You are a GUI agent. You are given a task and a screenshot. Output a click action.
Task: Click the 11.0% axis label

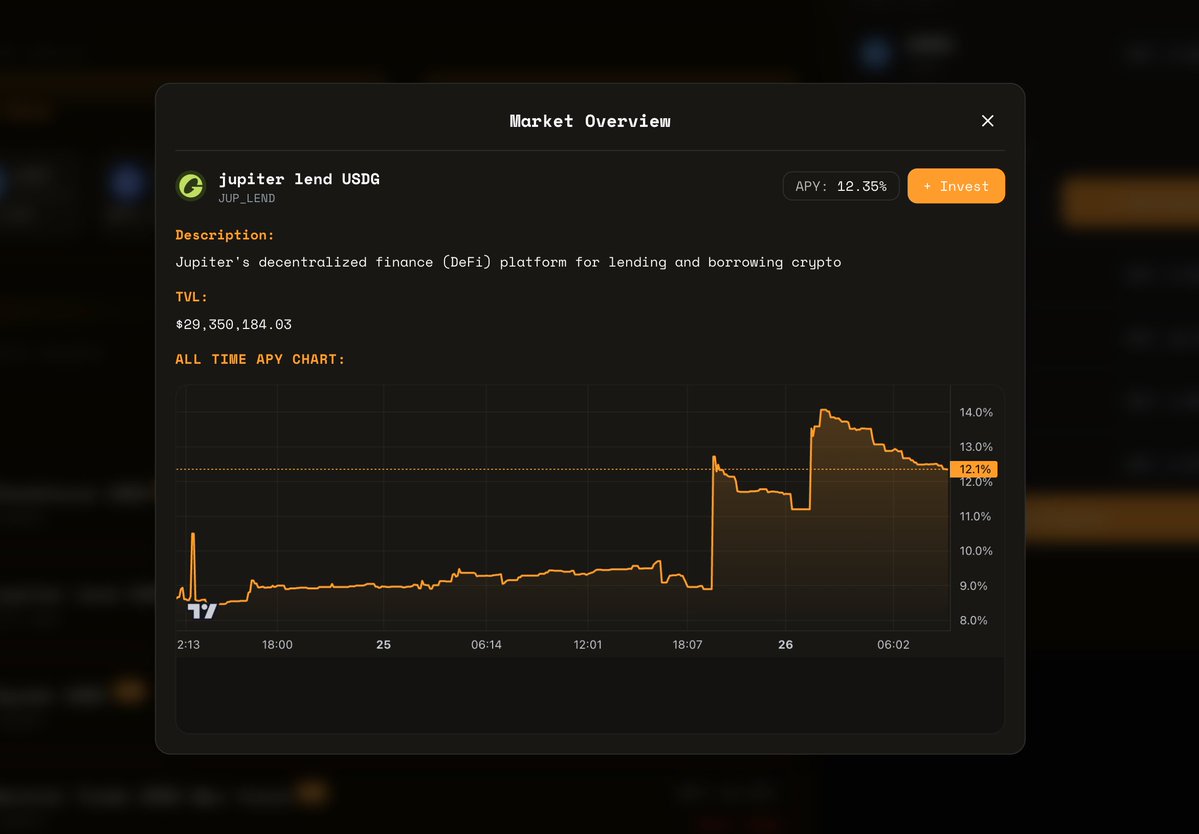[x=975, y=516]
